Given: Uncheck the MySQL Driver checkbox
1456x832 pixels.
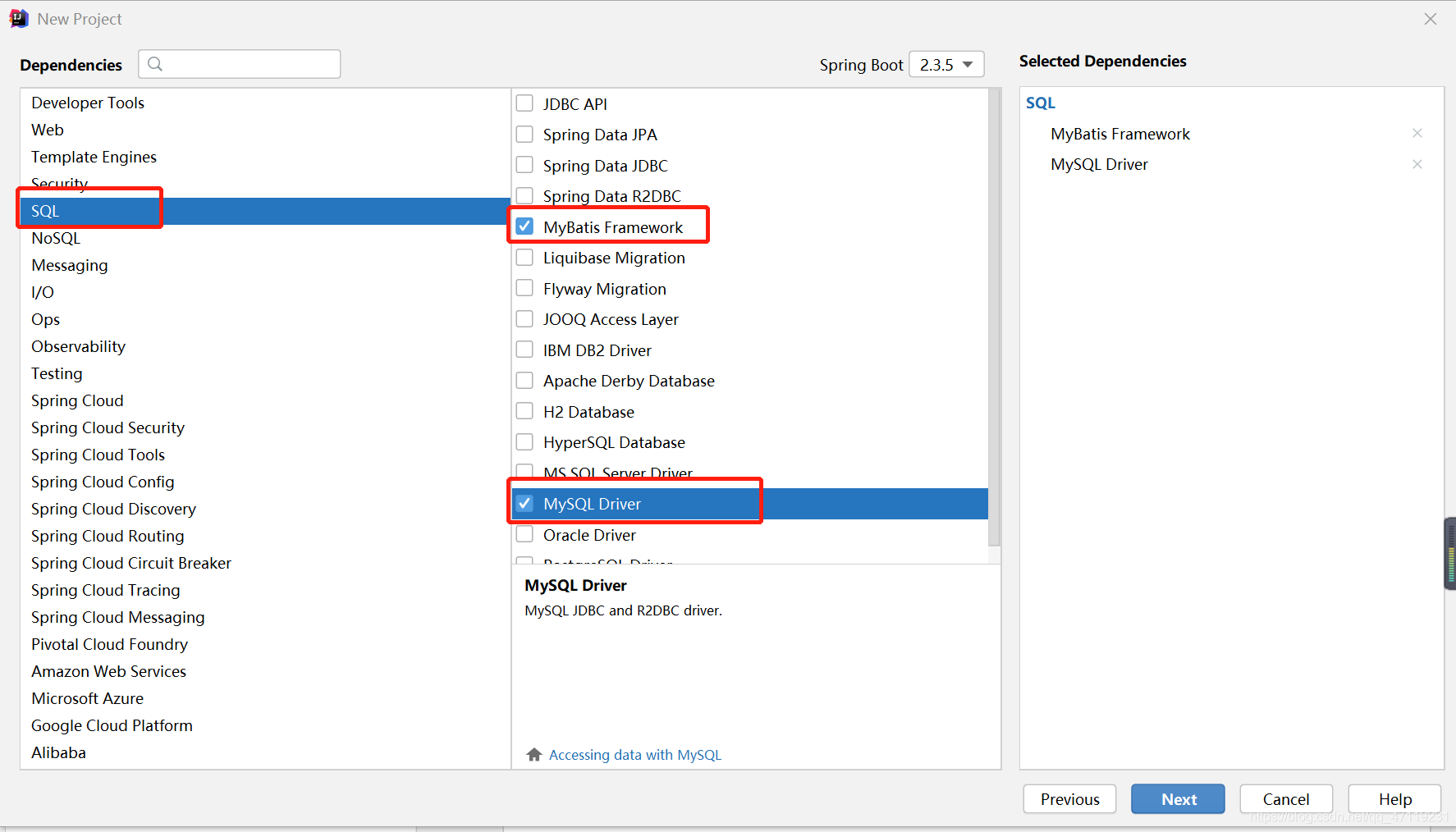Looking at the screenshot, I should 524,504.
